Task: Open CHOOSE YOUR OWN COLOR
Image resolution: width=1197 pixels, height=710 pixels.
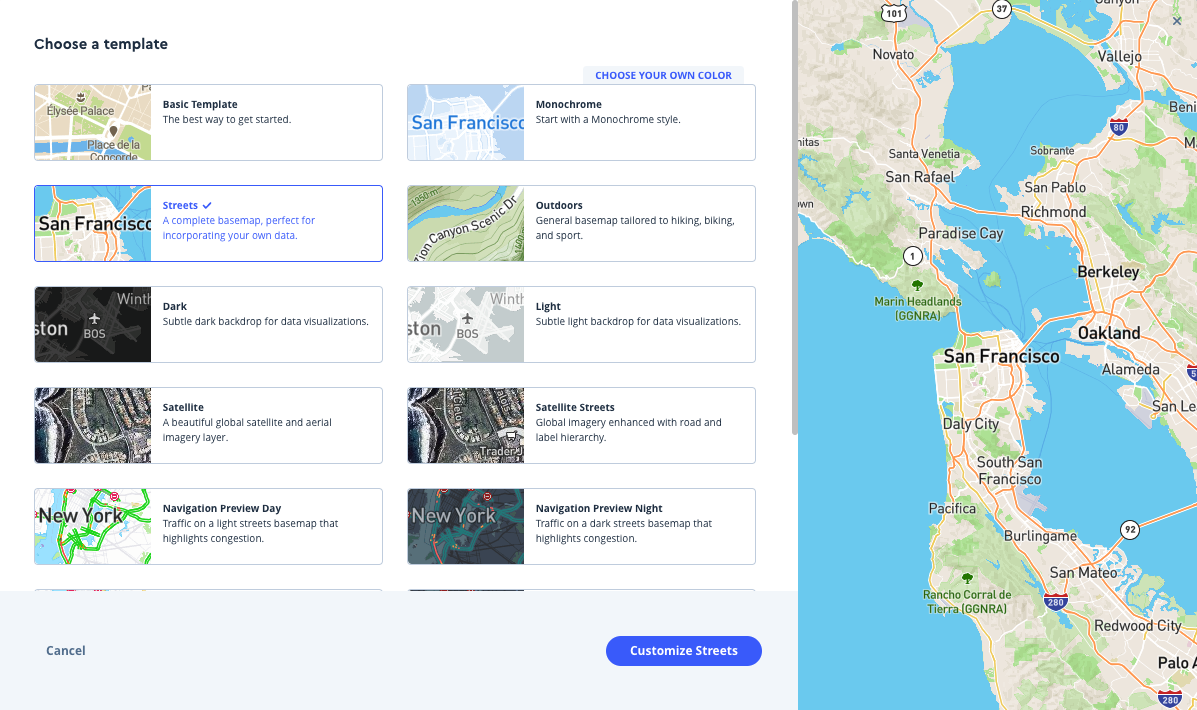Action: (663, 75)
